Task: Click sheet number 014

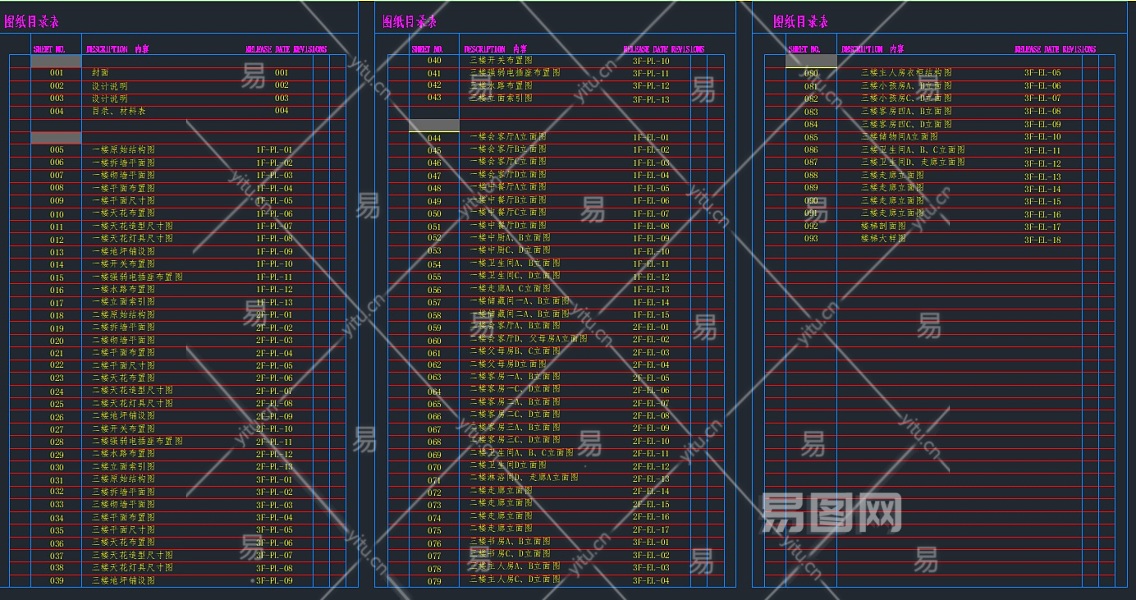Action: [57, 264]
